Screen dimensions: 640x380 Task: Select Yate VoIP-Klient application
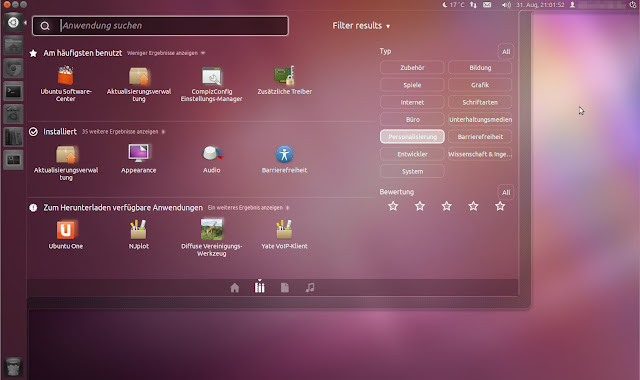coord(284,235)
